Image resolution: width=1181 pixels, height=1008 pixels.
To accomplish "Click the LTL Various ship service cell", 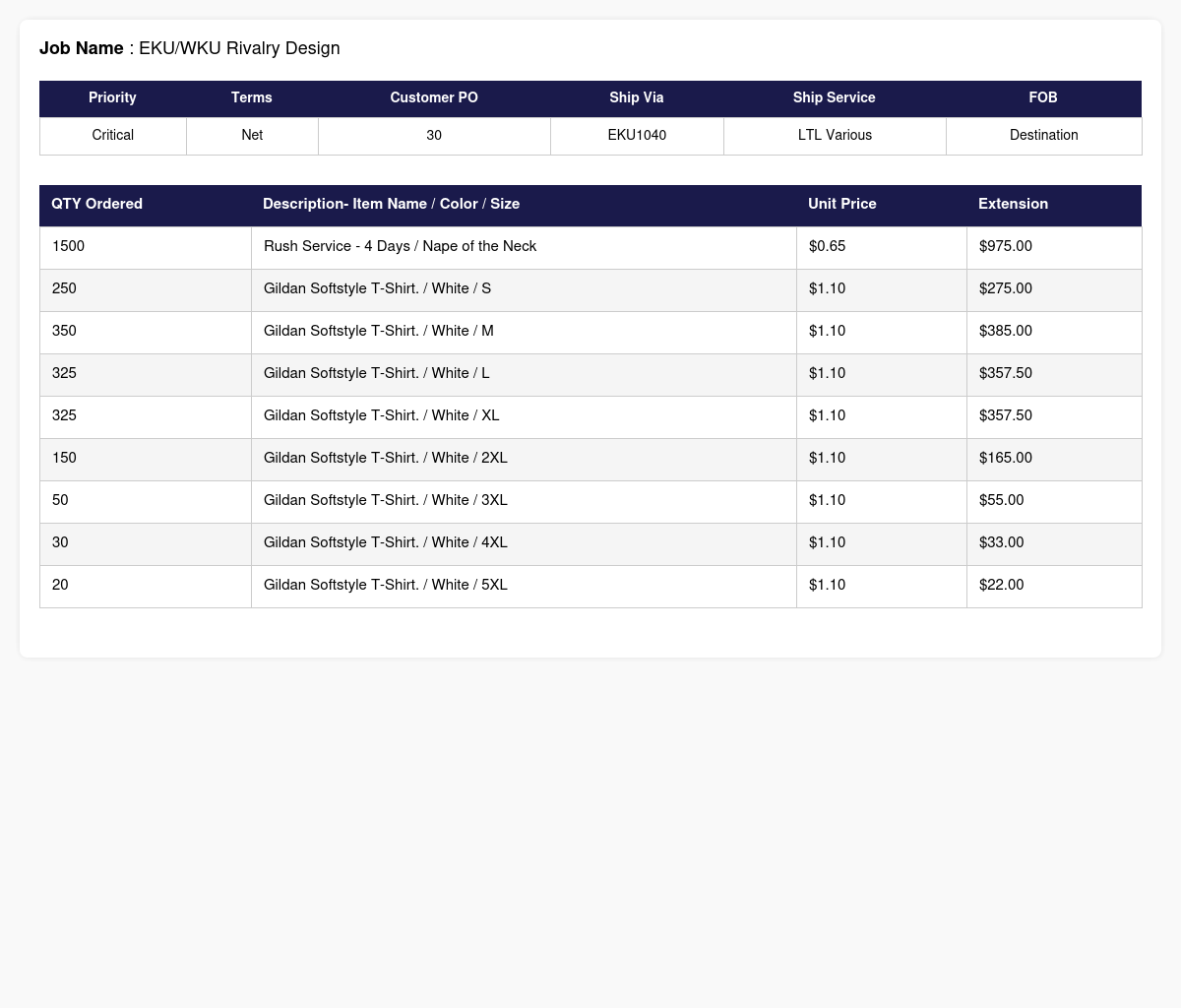I will pos(835,136).
